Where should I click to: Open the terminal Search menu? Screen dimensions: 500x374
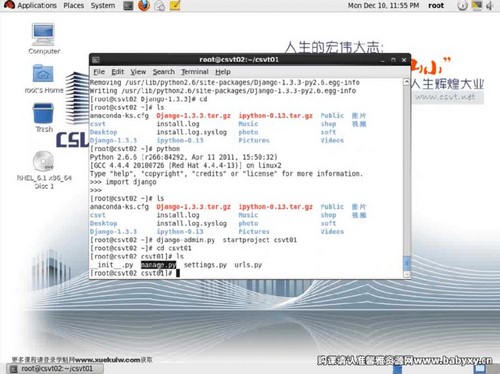tap(164, 72)
